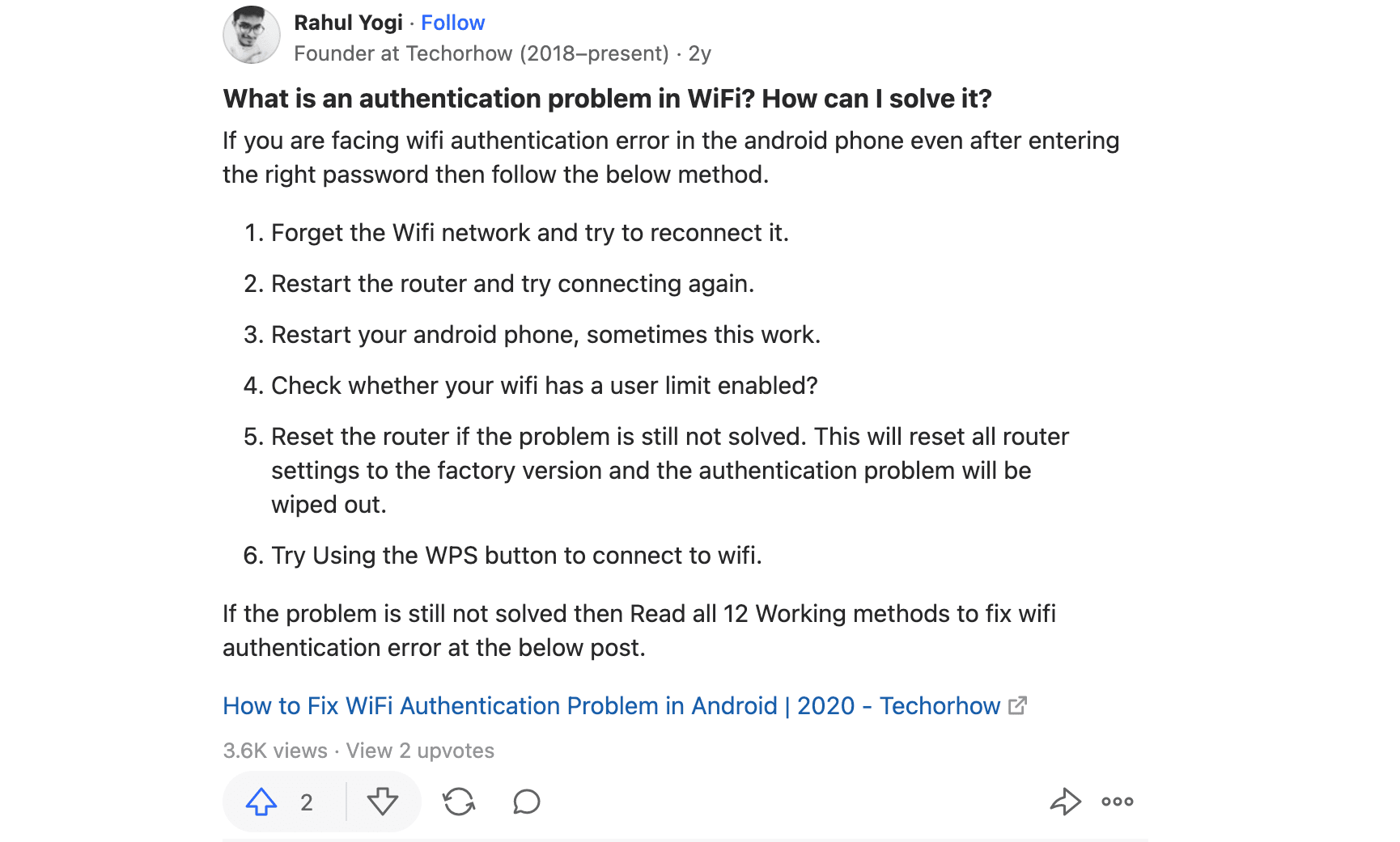
Task: Open Rahul Yogi's profile picture
Action: 252,35
